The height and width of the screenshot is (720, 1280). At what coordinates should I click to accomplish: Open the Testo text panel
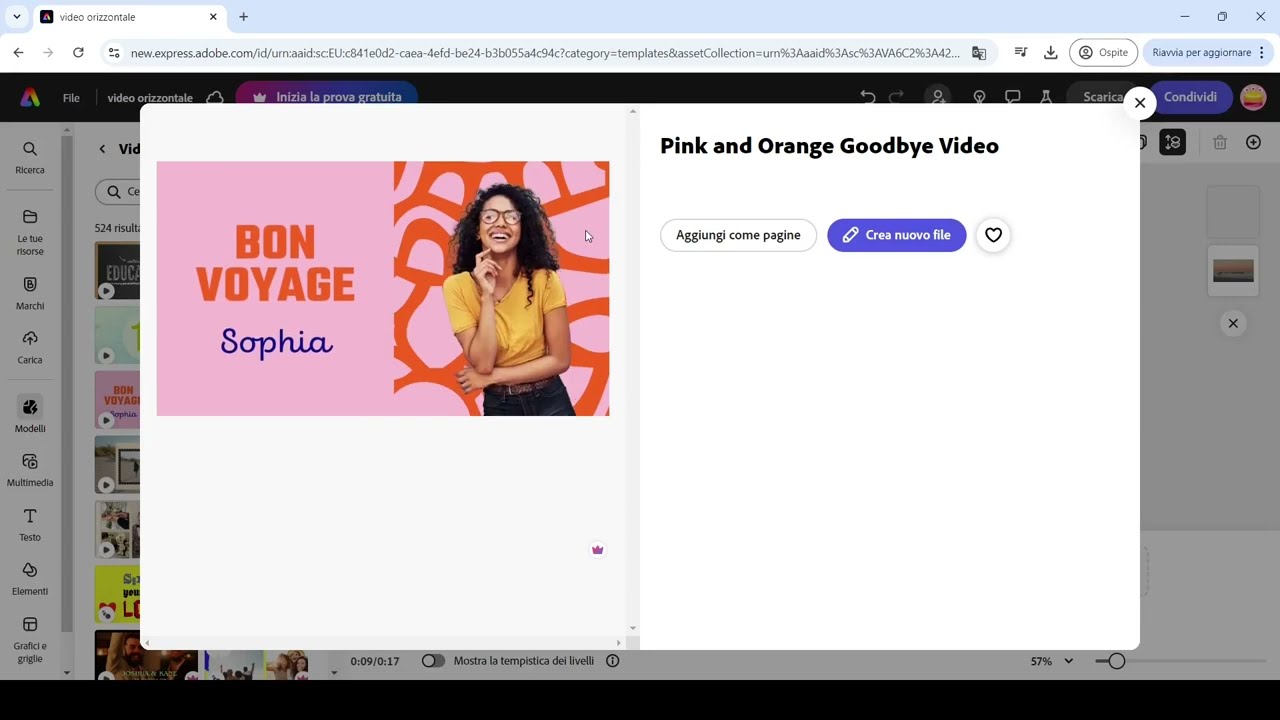coord(30,525)
